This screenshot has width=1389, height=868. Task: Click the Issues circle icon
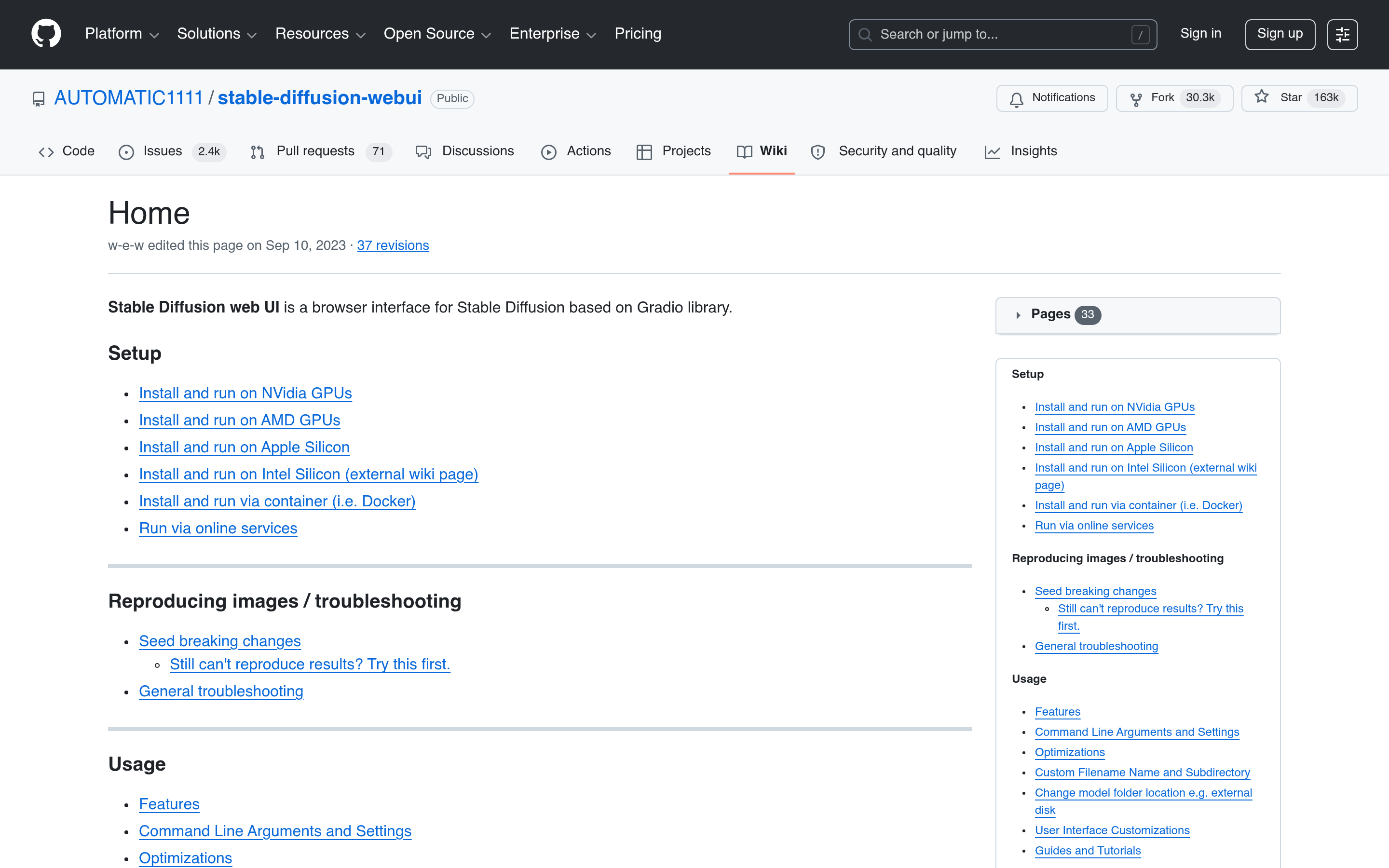click(x=126, y=152)
